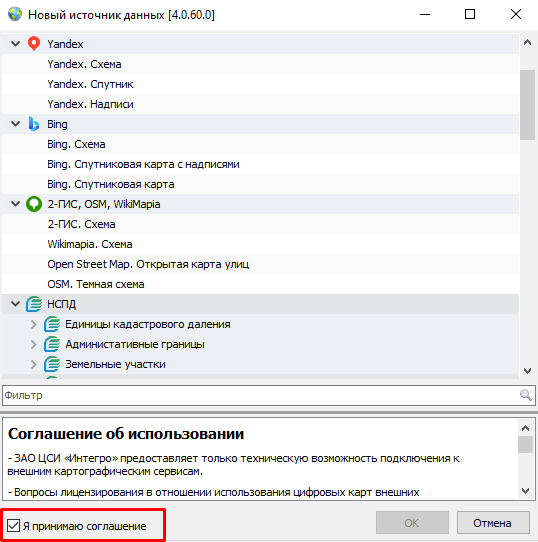Click the OK button
The width and height of the screenshot is (538, 542).
pos(412,523)
